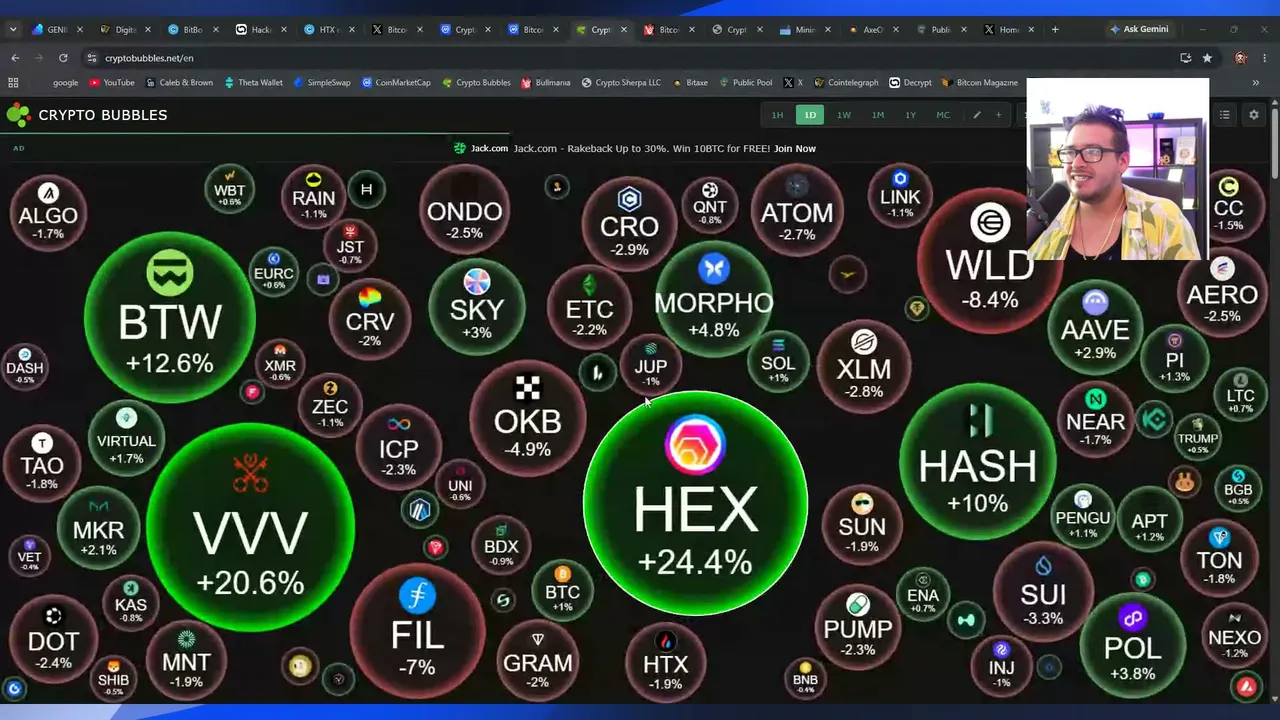Open the POL bubble
The height and width of the screenshot is (720, 1280).
coord(1132,644)
